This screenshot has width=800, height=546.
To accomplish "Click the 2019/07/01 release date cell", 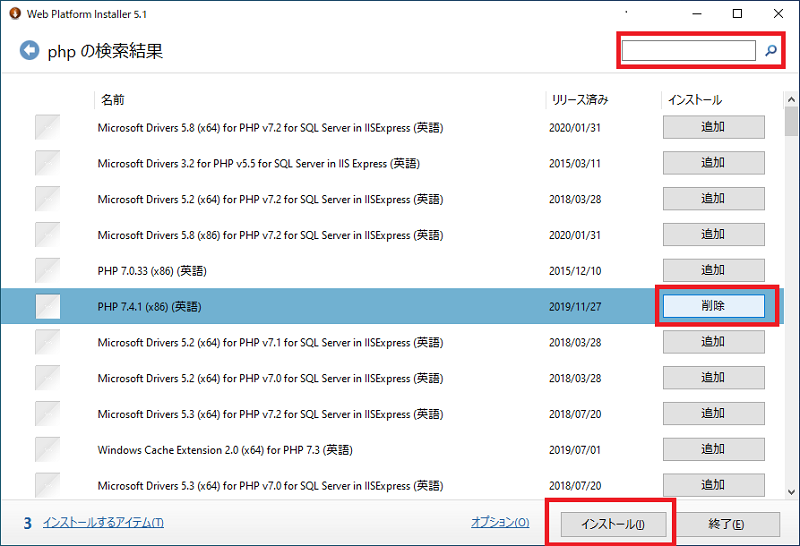I will tap(575, 450).
